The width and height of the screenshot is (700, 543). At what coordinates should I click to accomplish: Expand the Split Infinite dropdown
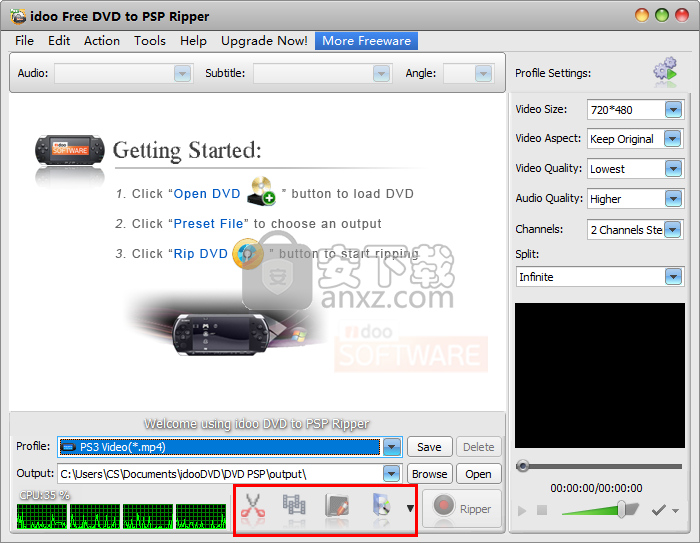point(673,276)
